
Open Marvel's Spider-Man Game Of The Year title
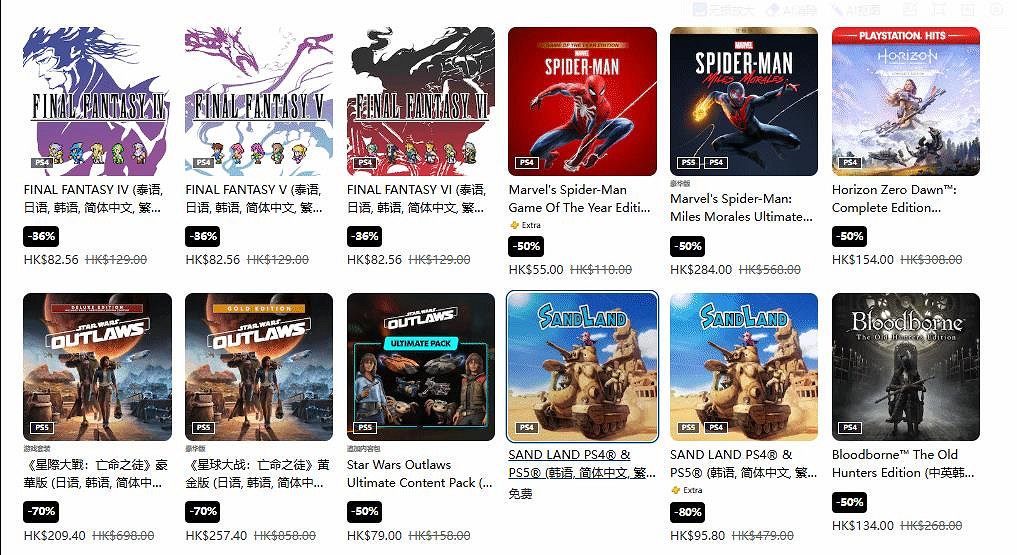coord(579,198)
